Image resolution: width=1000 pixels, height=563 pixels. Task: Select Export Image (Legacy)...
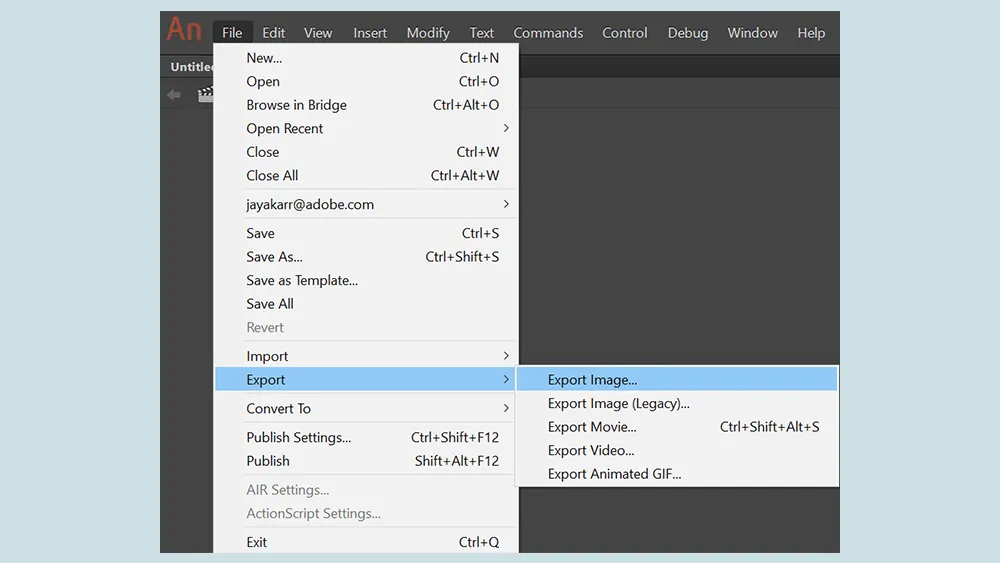677,404
